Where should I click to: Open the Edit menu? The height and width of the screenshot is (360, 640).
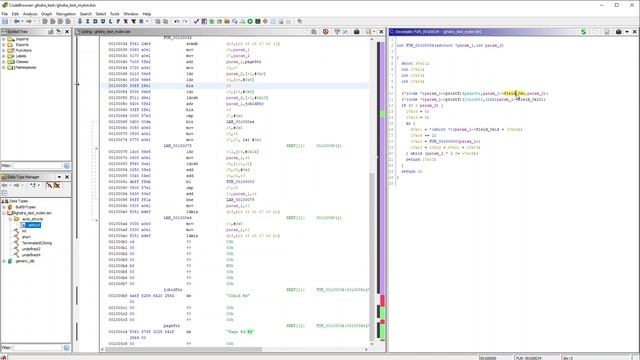coord(15,14)
